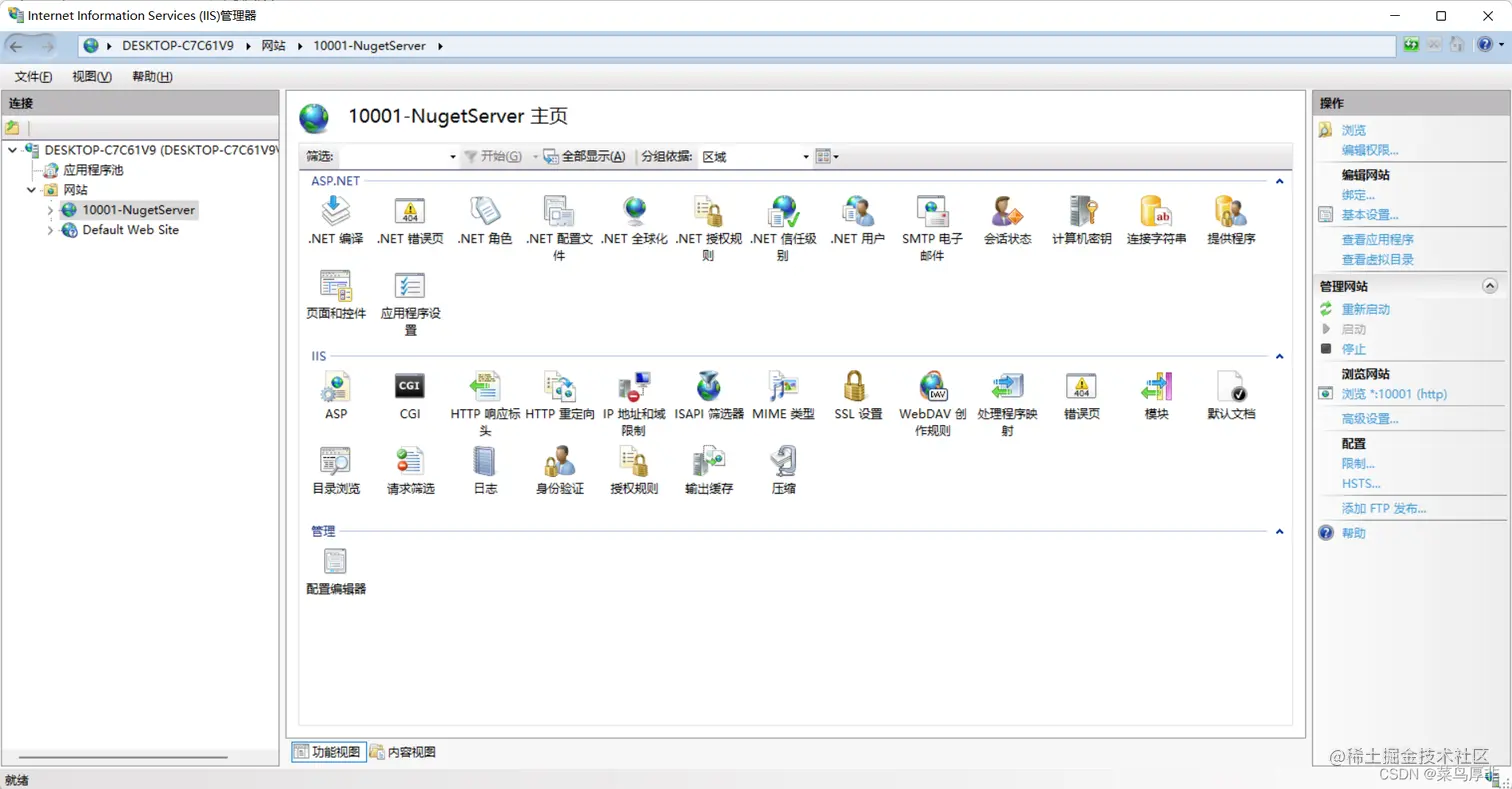This screenshot has width=1512, height=789.
Task: Open the .NET 信任级别 feature icon
Action: pyautogui.click(x=783, y=211)
